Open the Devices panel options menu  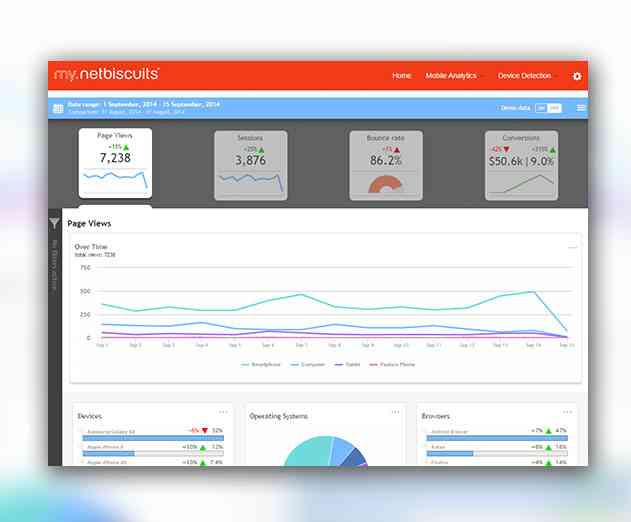point(223,412)
